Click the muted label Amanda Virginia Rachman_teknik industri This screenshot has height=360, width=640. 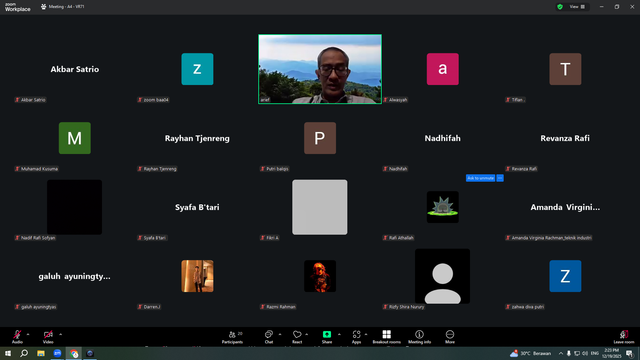tap(549, 238)
